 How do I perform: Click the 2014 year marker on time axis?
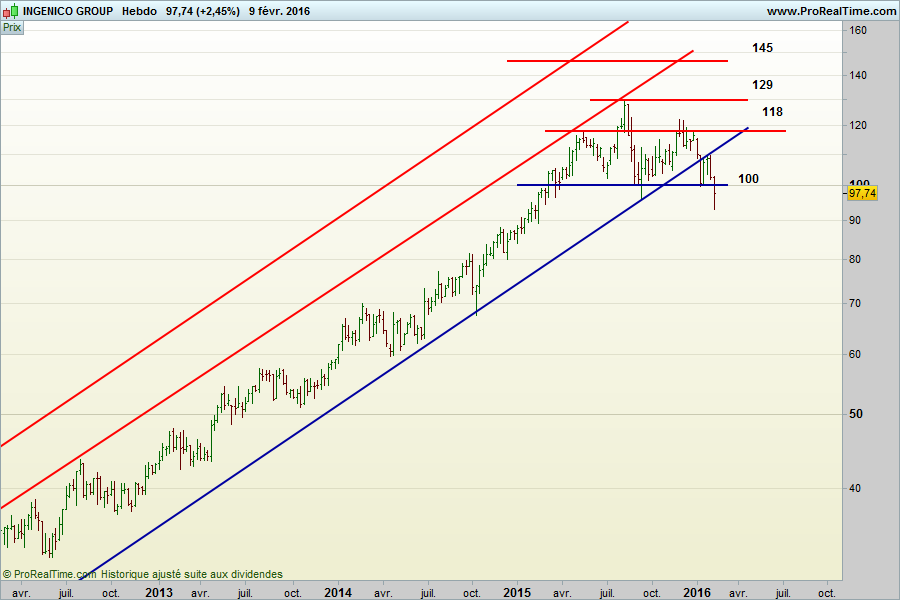(x=338, y=592)
